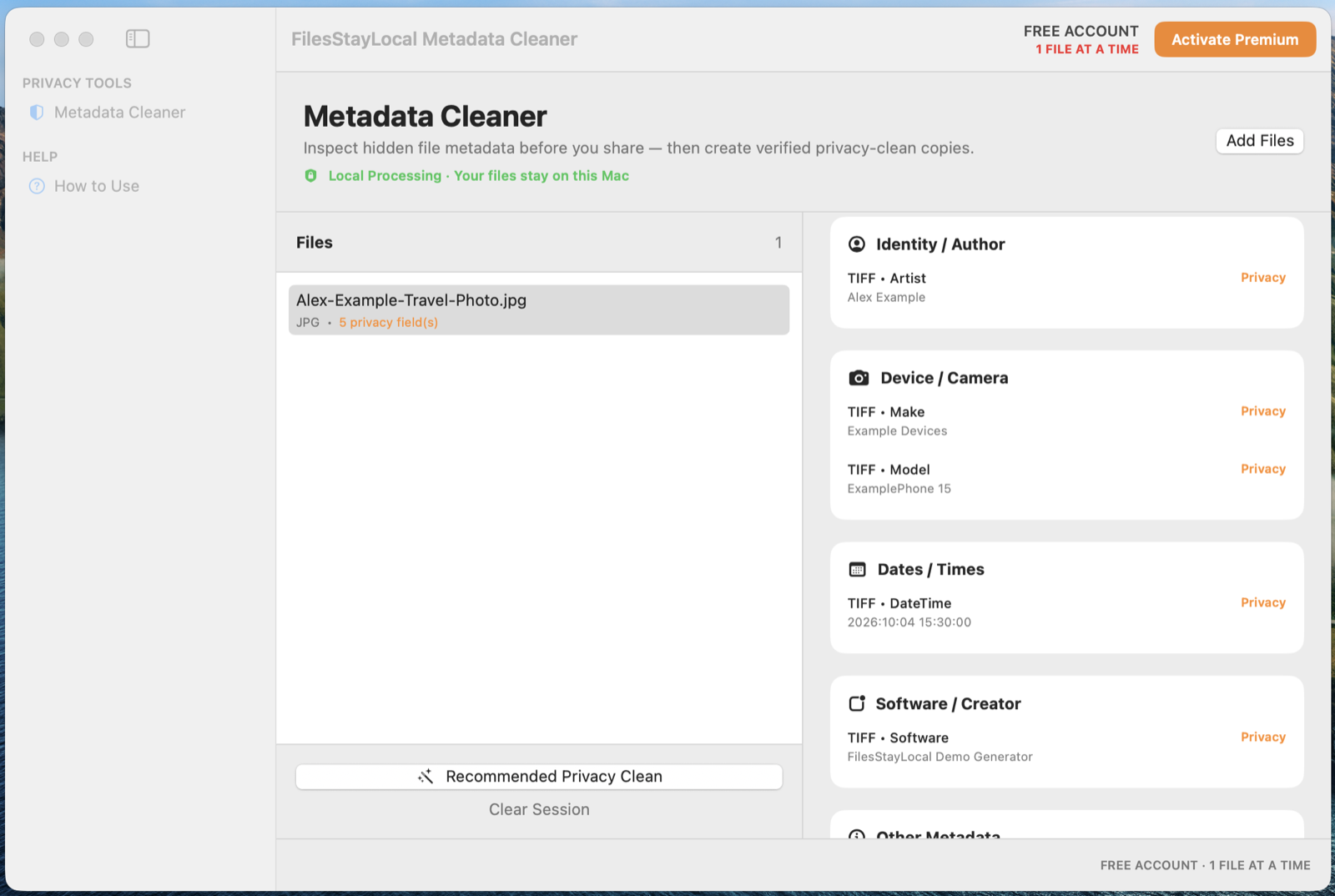Screen dimensions: 1335x896
Task: Click the window close button
Action: [x=37, y=39]
